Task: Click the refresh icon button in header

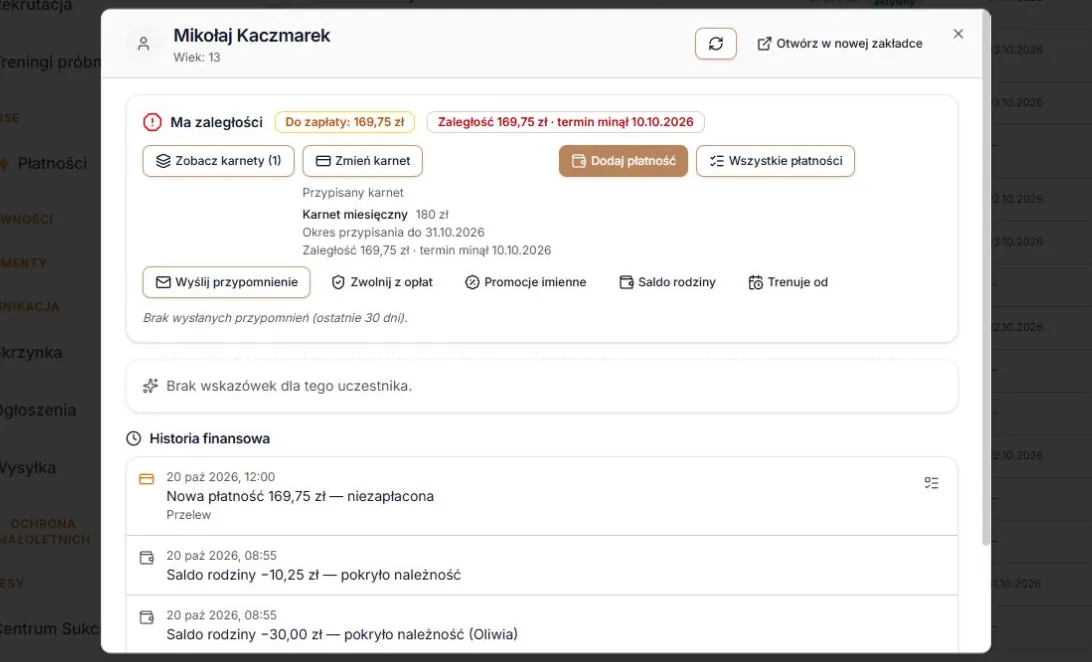Action: (715, 44)
